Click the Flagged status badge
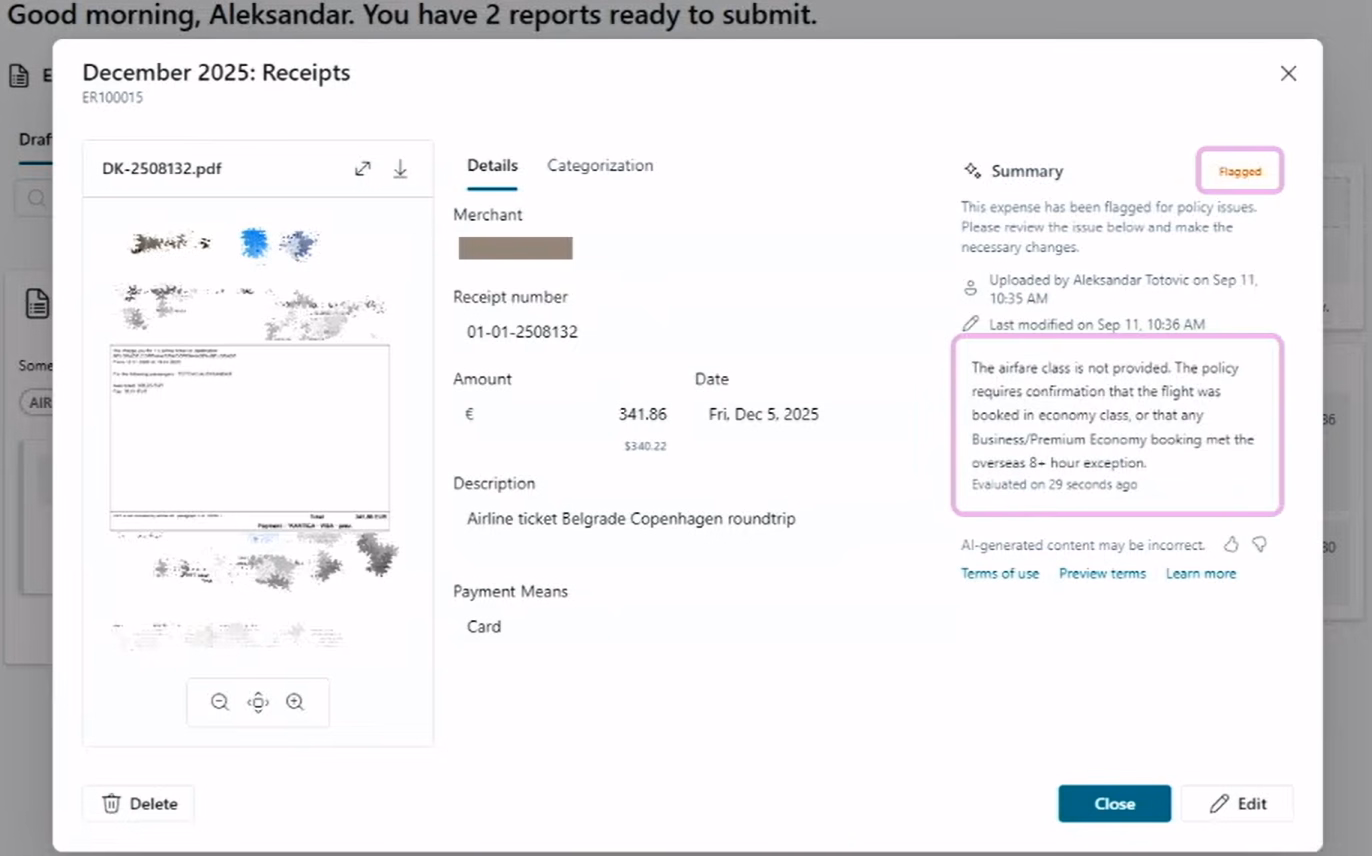1372x856 pixels. click(x=1240, y=172)
